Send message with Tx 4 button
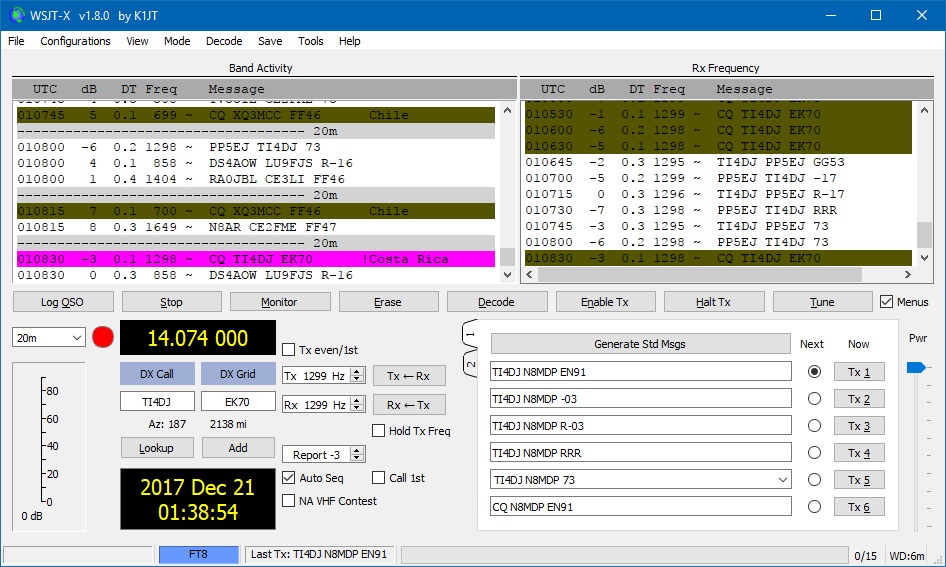Viewport: 946px width, 567px height. tap(859, 453)
